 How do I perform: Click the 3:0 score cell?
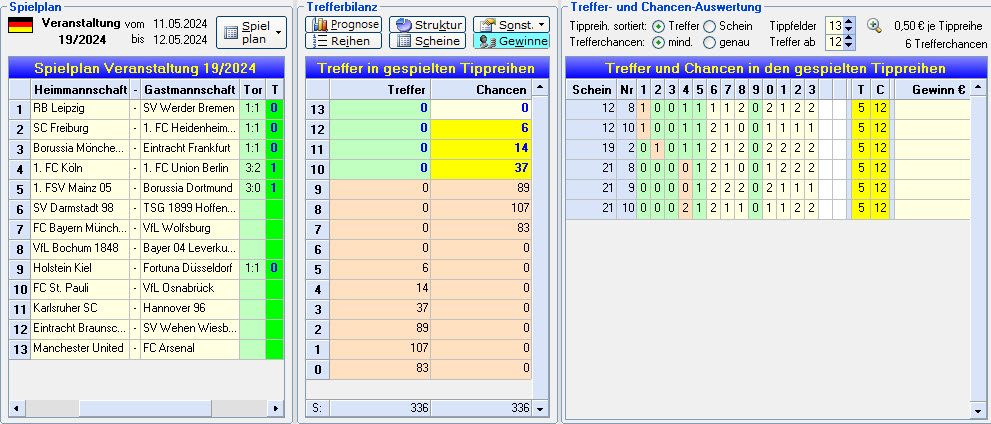click(252, 188)
